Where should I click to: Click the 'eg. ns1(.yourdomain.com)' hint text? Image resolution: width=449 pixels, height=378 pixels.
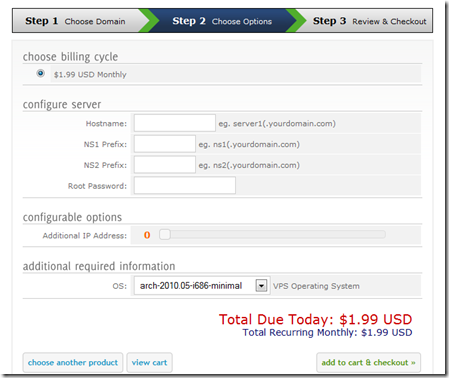pyautogui.click(x=249, y=144)
